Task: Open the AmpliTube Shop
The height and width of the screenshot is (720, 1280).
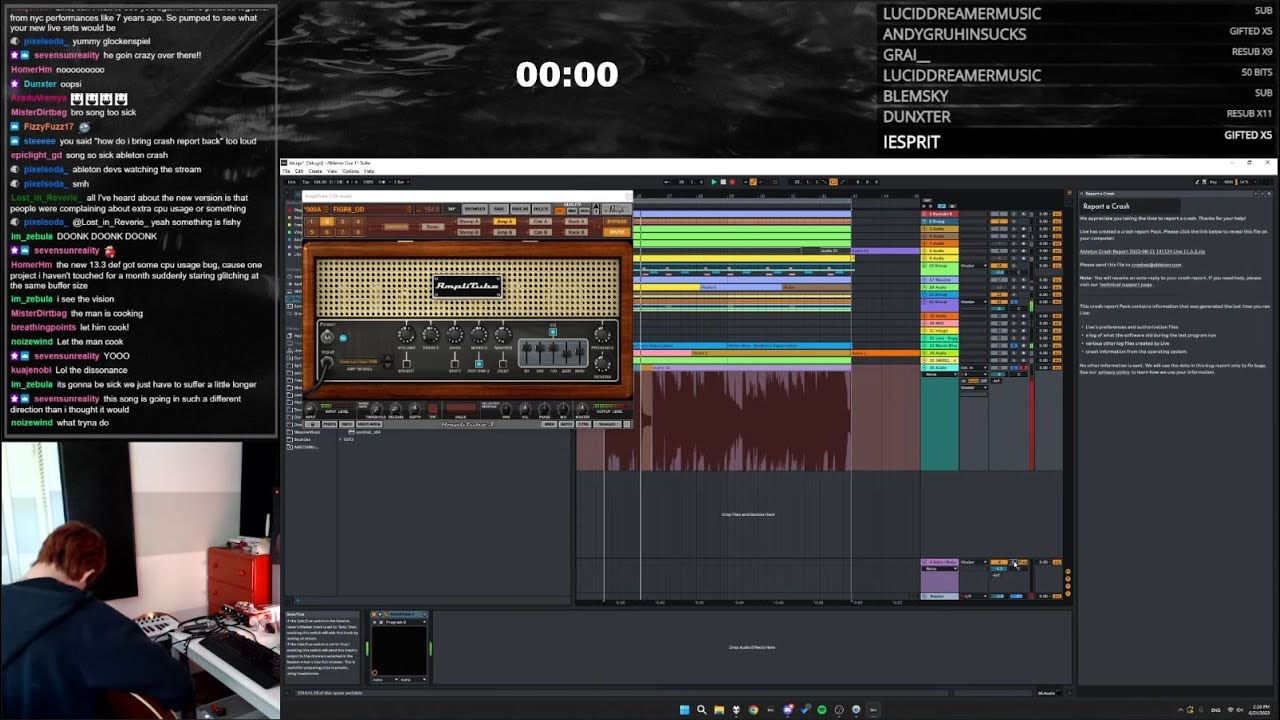Action: pyautogui.click(x=616, y=209)
